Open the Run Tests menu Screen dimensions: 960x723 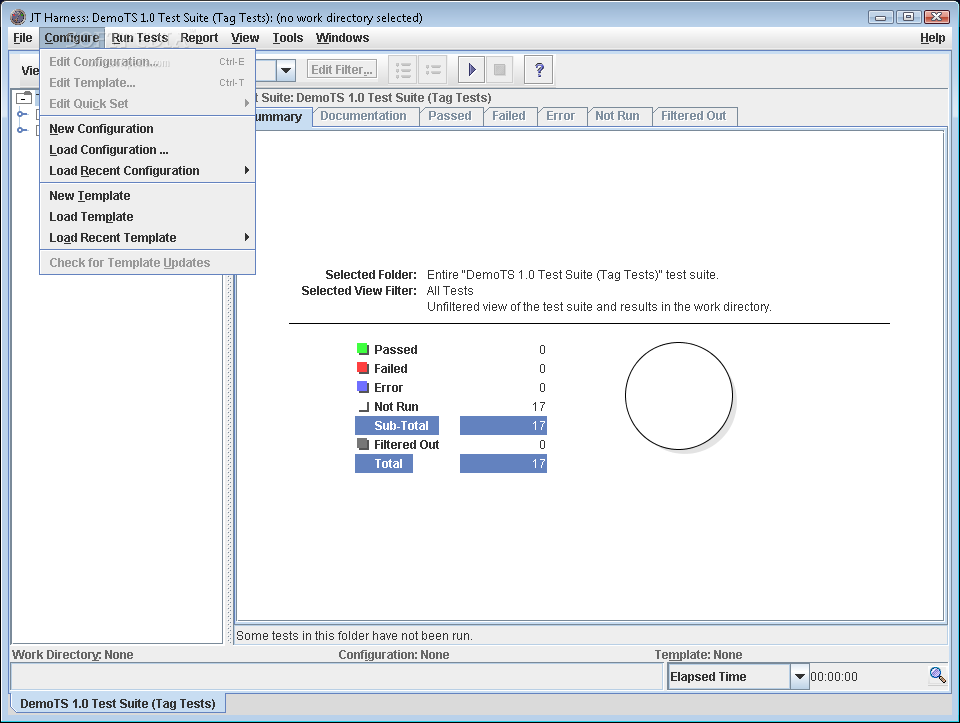pos(140,38)
